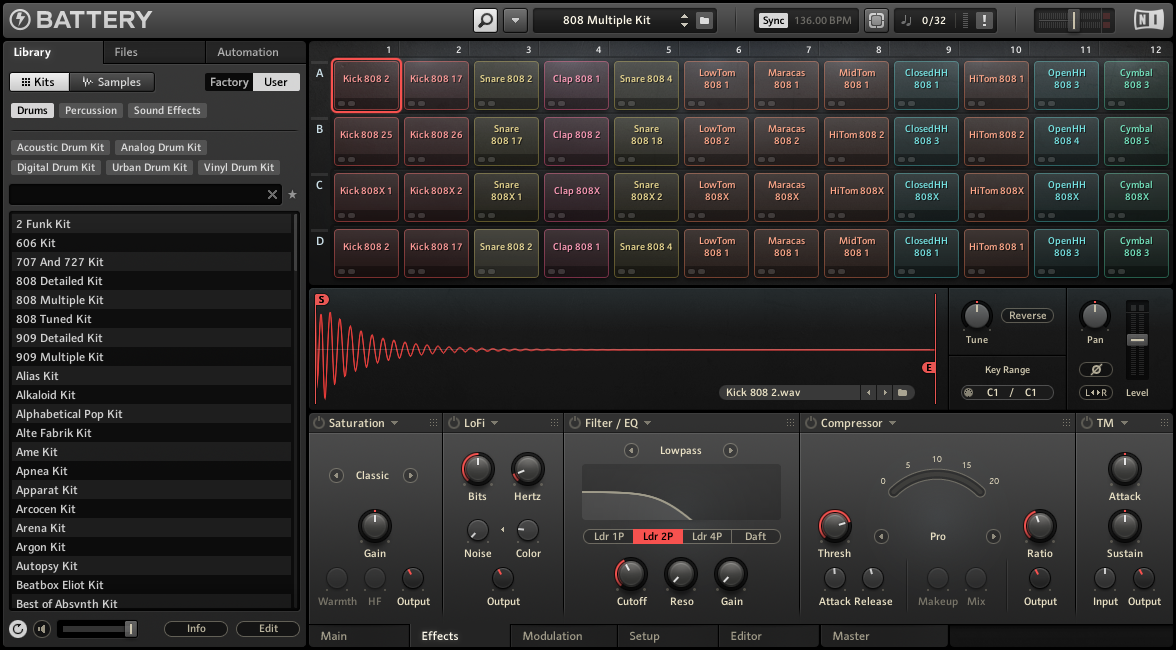Click the magnifier search icon in header
The width and height of the screenshot is (1176, 650).
click(x=485, y=20)
